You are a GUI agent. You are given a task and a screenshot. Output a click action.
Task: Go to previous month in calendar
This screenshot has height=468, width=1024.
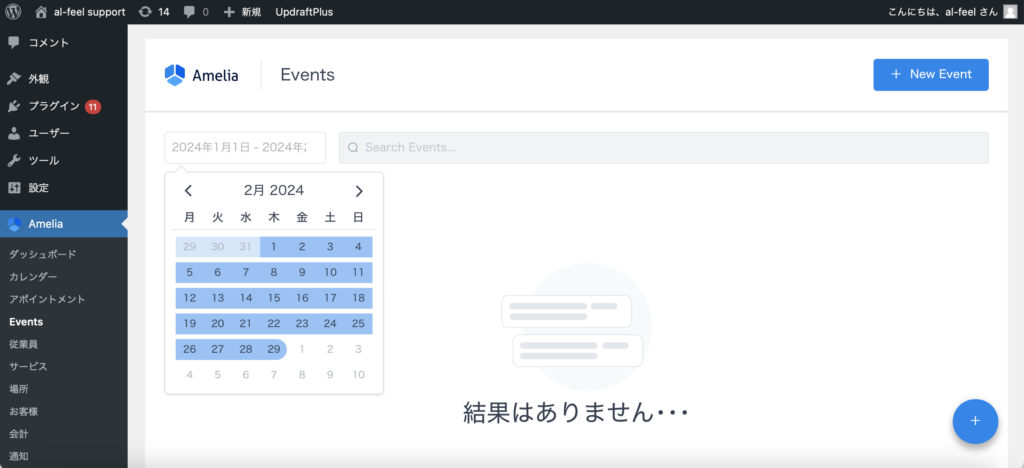point(188,191)
